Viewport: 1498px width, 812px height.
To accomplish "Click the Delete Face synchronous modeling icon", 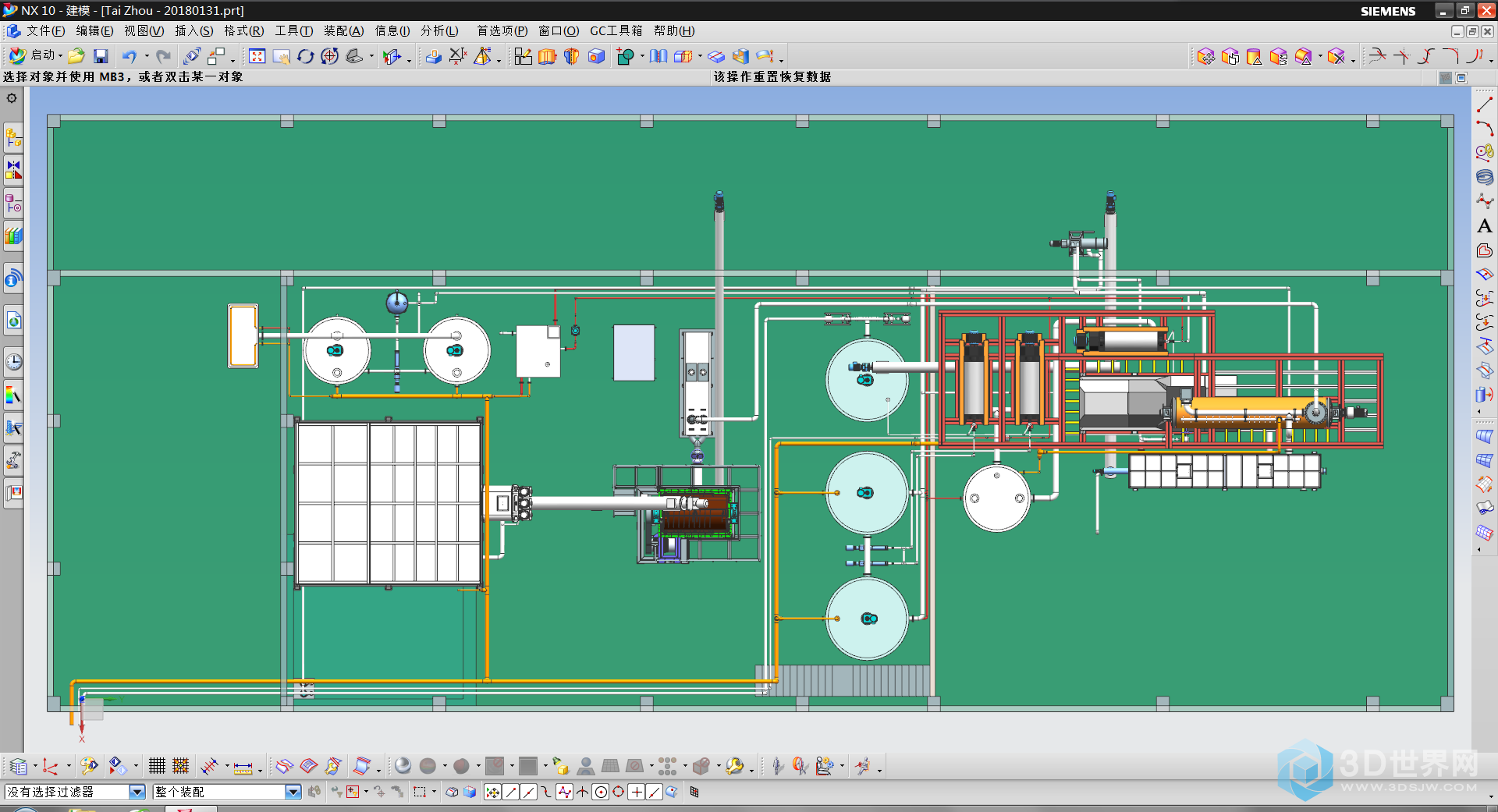I will click(x=1336, y=56).
